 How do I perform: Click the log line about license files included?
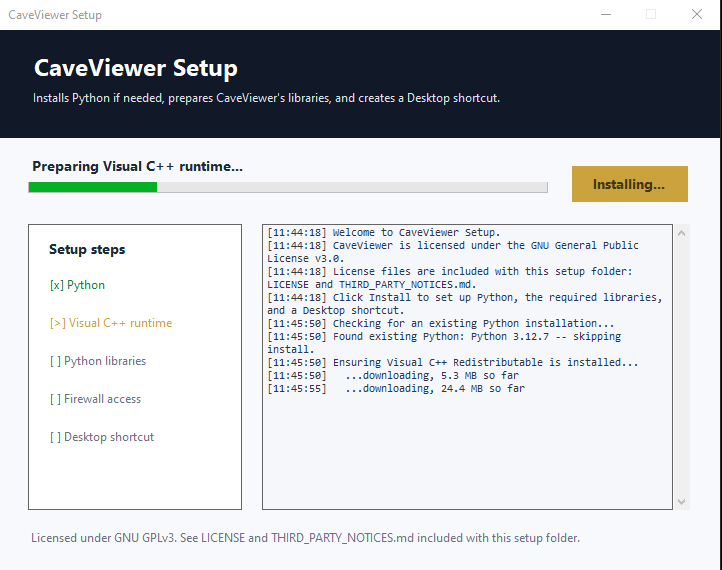(450, 278)
